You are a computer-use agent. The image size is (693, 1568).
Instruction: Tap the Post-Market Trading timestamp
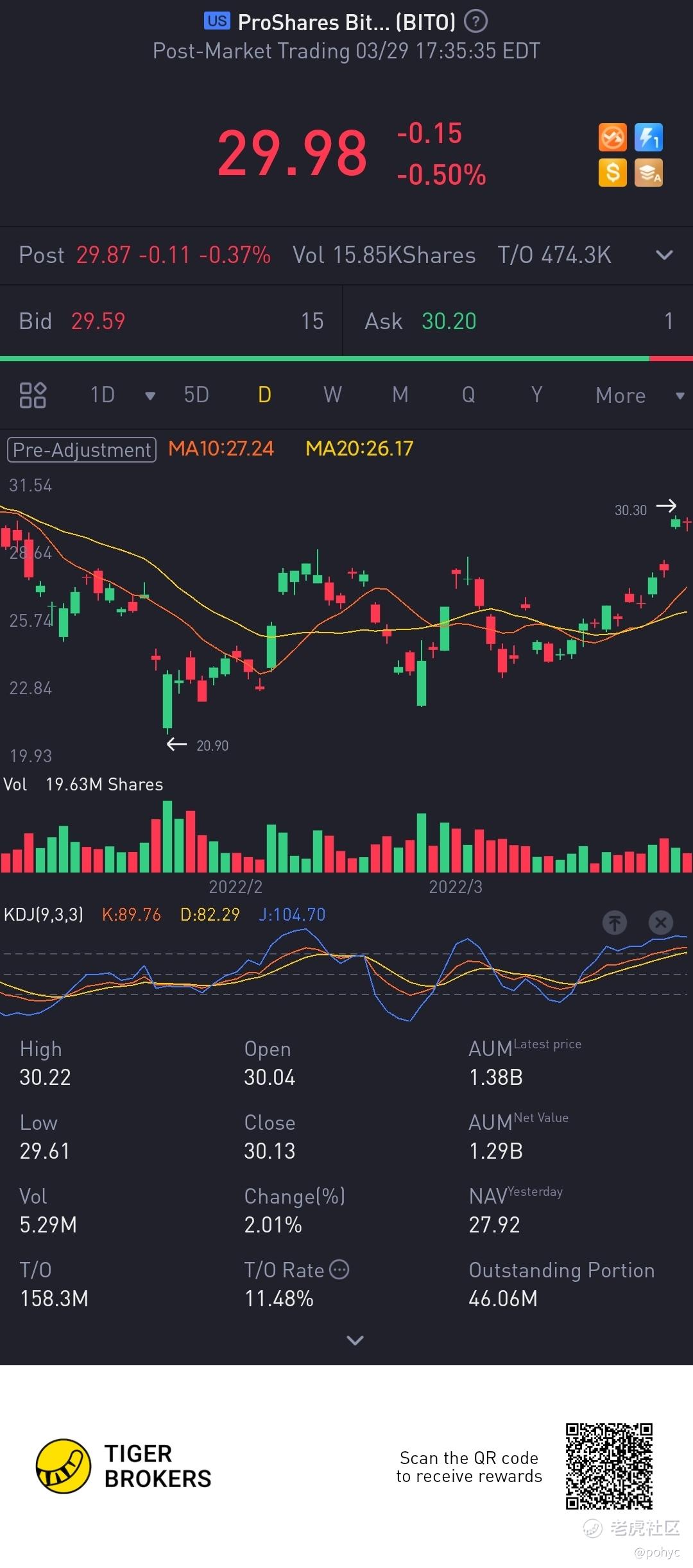click(346, 51)
